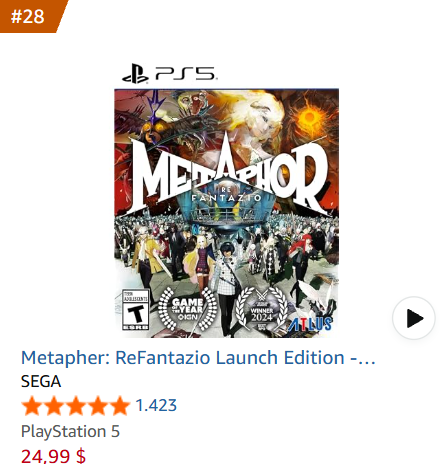Click the Winner 2024 laurel badge
Viewport: 445px width, 464px height.
click(x=262, y=309)
